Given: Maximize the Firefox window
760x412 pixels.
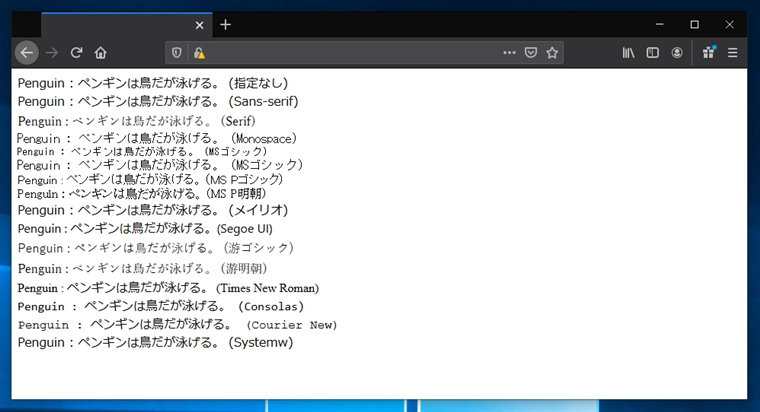Looking at the screenshot, I should tap(695, 24).
